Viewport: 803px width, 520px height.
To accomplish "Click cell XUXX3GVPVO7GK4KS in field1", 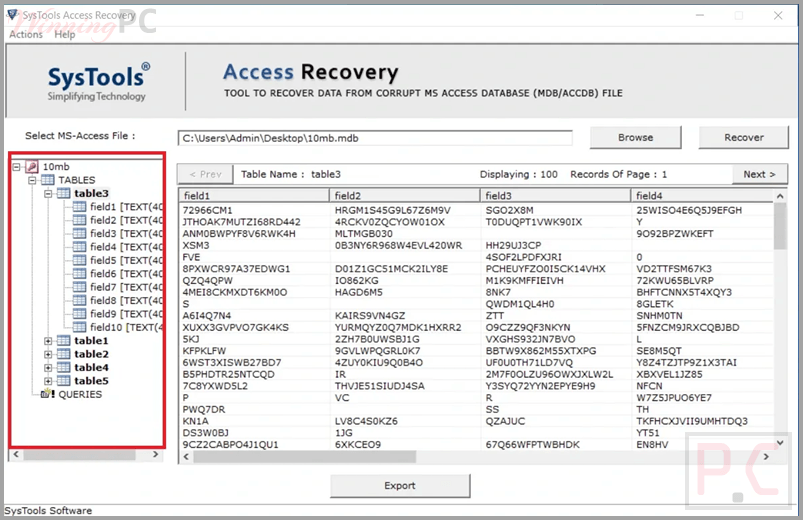I will pyautogui.click(x=236, y=327).
